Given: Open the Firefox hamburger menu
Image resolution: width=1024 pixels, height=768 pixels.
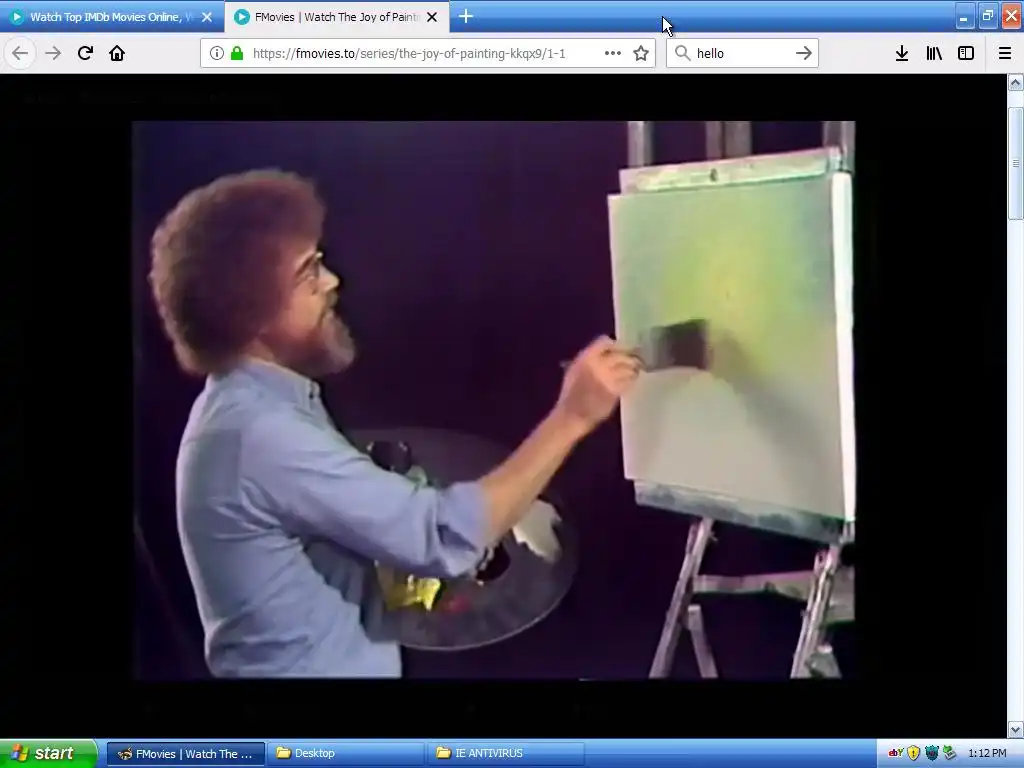Looking at the screenshot, I should (1005, 53).
